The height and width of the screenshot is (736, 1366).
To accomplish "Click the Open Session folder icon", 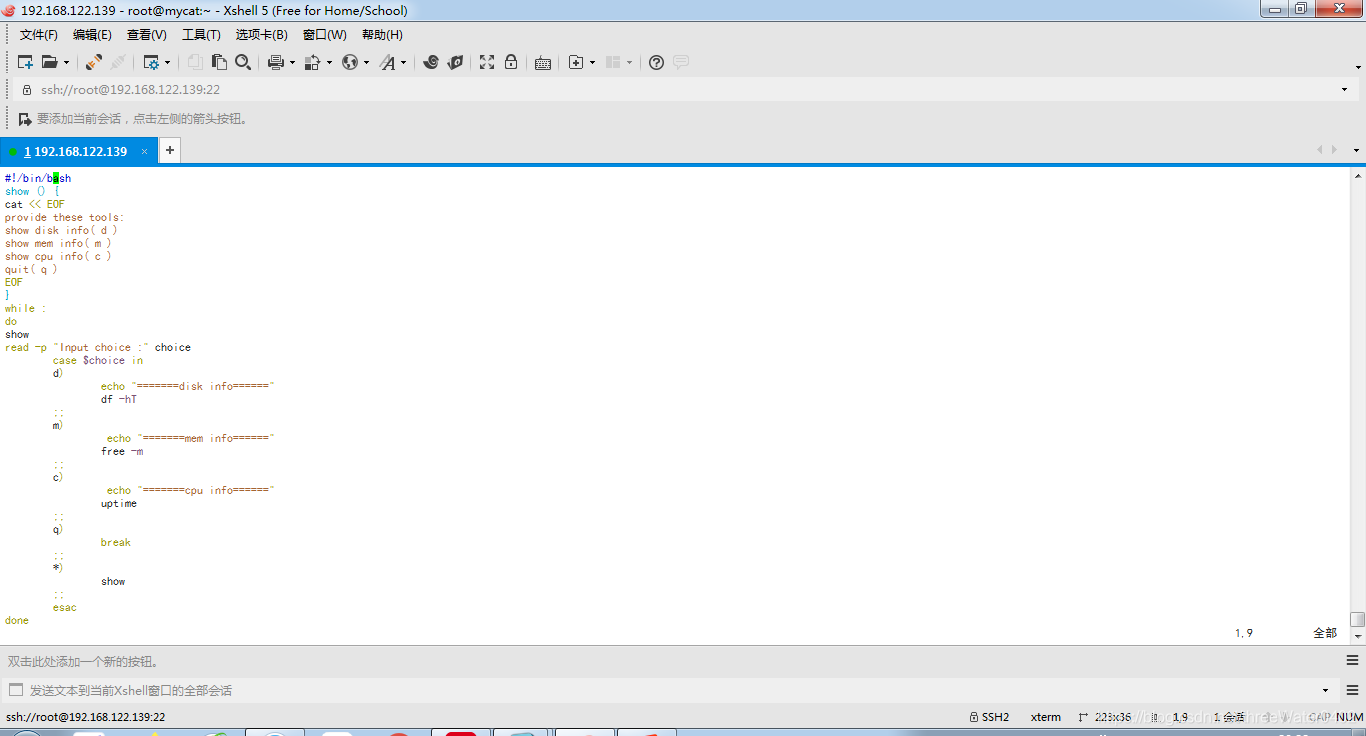I will 49,62.
